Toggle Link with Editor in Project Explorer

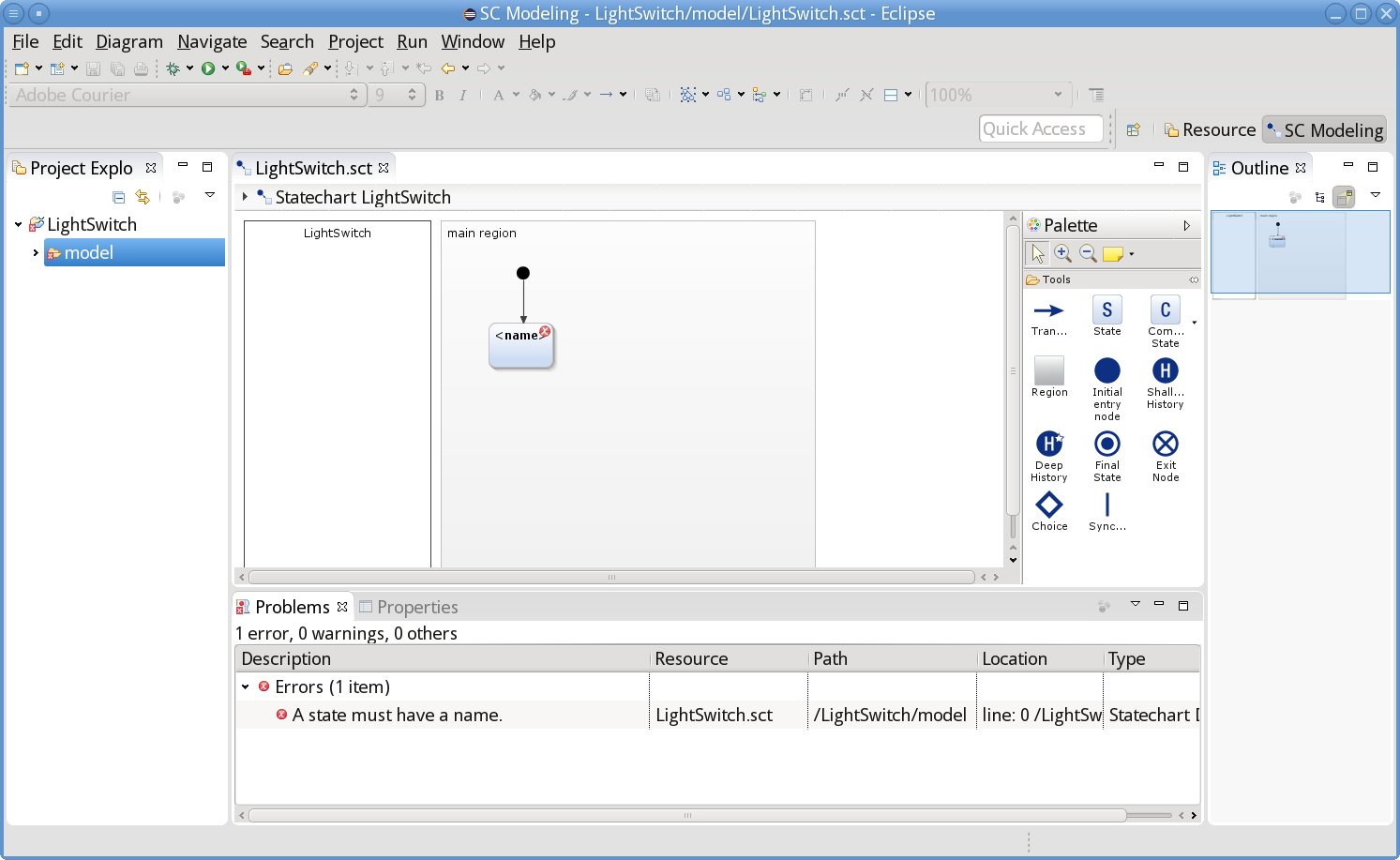tap(143, 197)
